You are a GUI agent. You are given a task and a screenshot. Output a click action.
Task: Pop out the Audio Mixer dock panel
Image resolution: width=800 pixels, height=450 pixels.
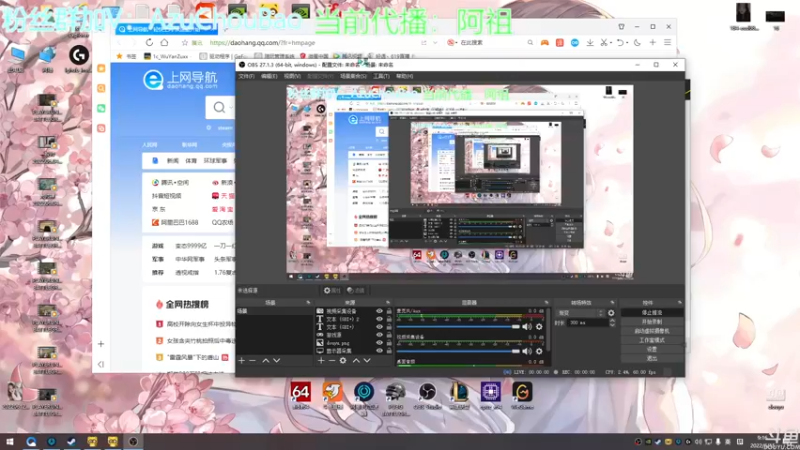(x=546, y=303)
